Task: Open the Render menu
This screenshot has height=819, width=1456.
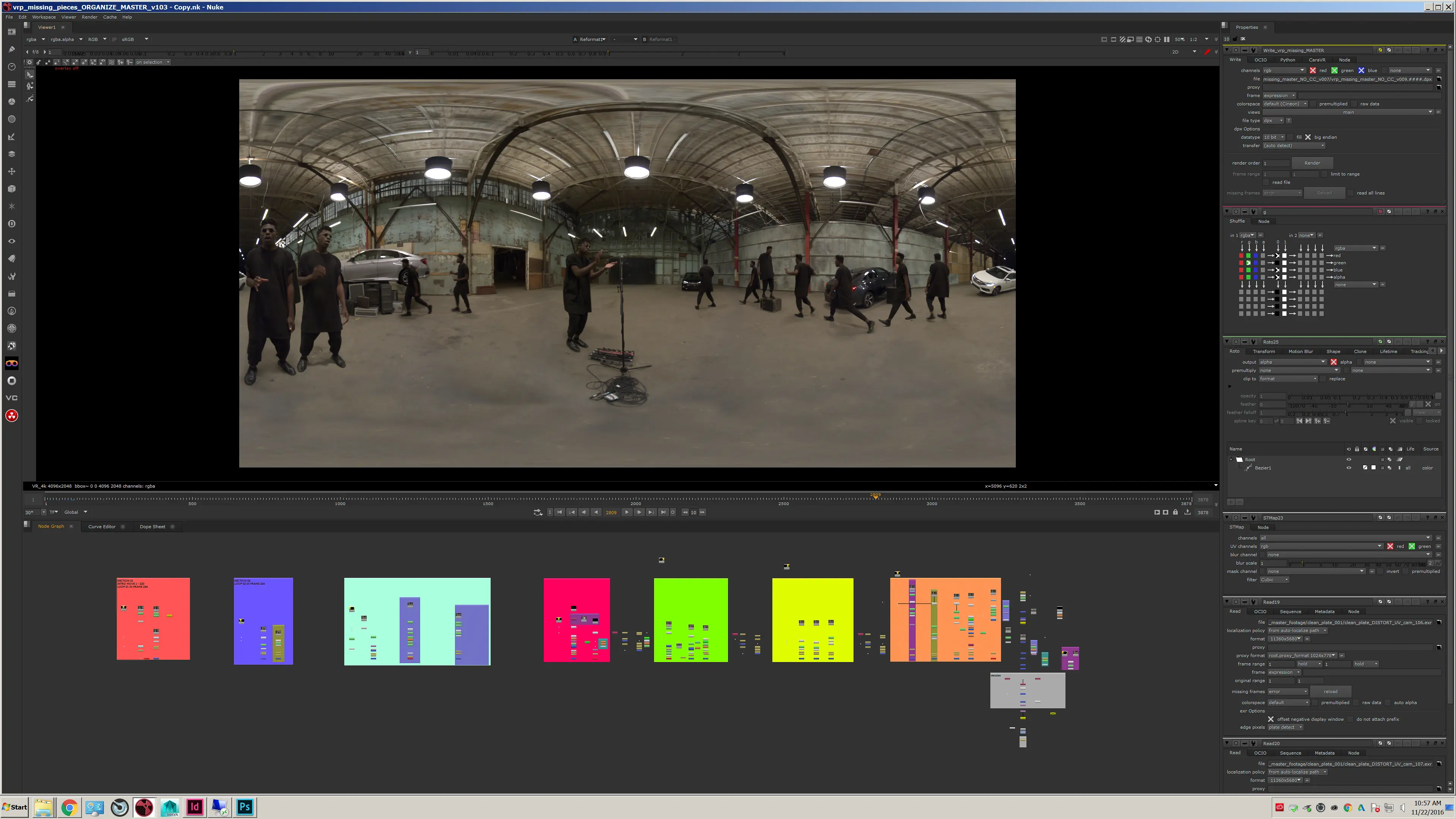Action: [x=89, y=17]
